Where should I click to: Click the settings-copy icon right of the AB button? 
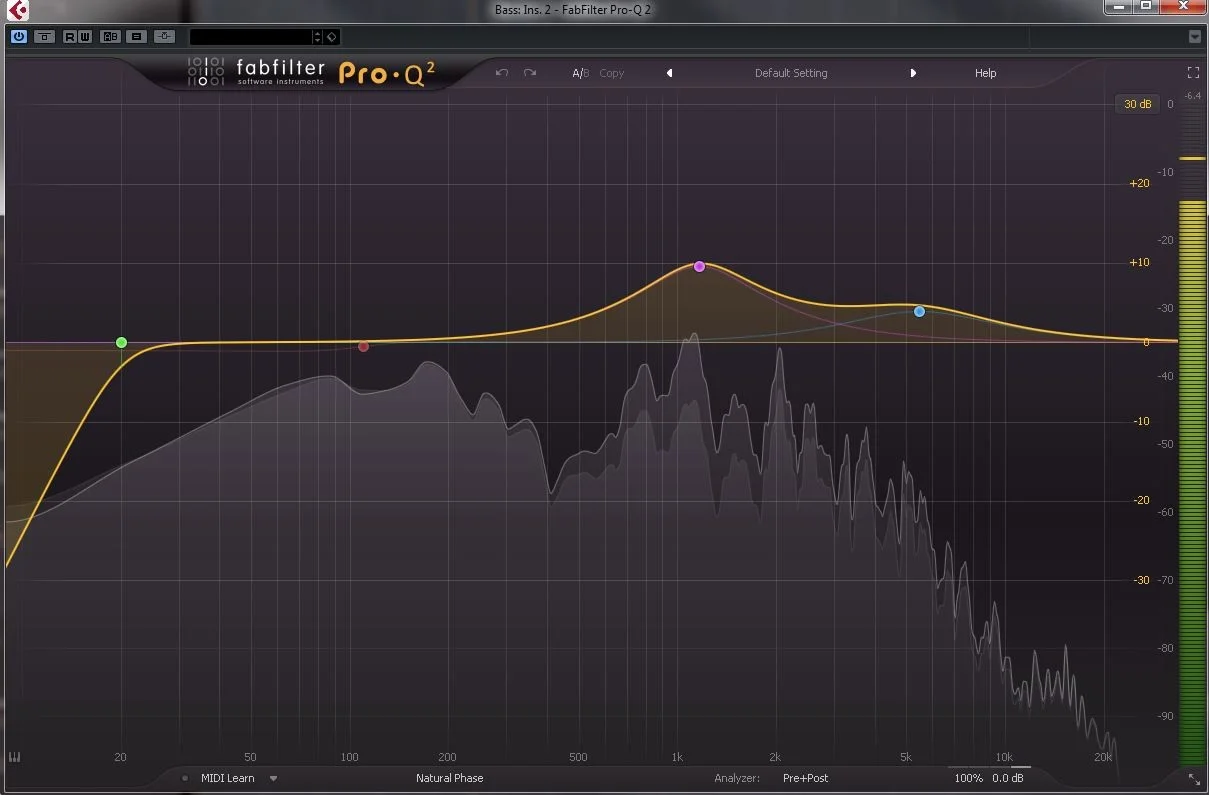click(x=137, y=37)
